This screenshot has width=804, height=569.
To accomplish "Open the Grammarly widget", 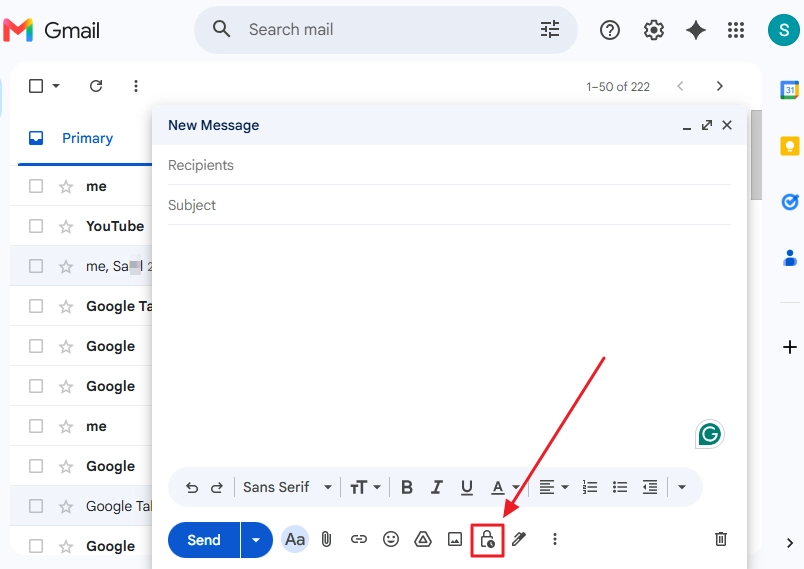I will (x=710, y=434).
